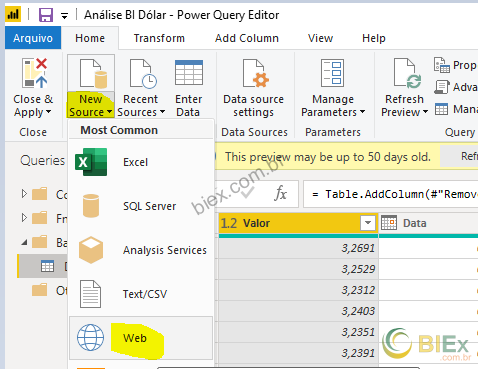The image size is (478, 369).
Task: Click the cell with value 3,2403
Action: click(298, 311)
